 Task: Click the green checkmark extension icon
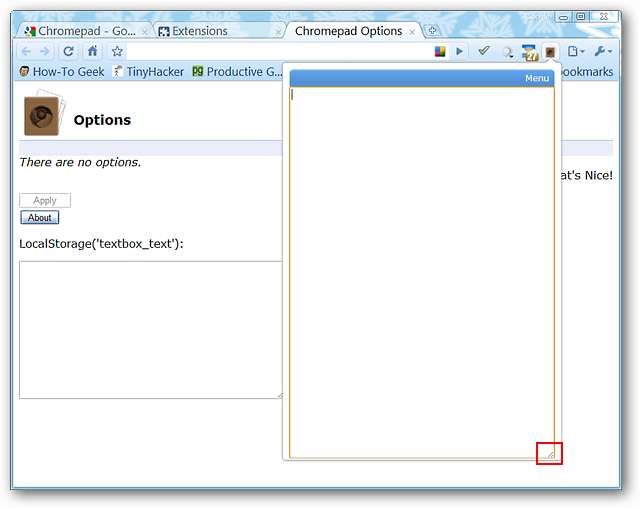pyautogui.click(x=484, y=51)
